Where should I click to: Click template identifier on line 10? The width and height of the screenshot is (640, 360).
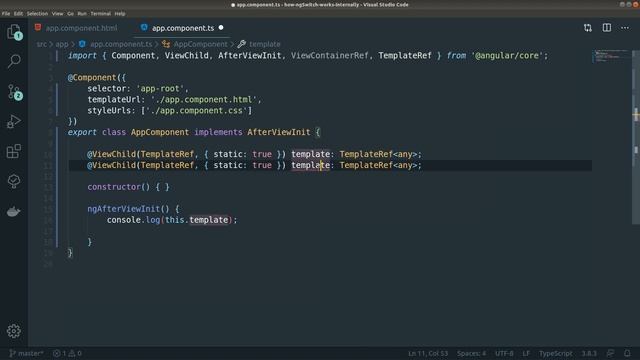(x=311, y=154)
